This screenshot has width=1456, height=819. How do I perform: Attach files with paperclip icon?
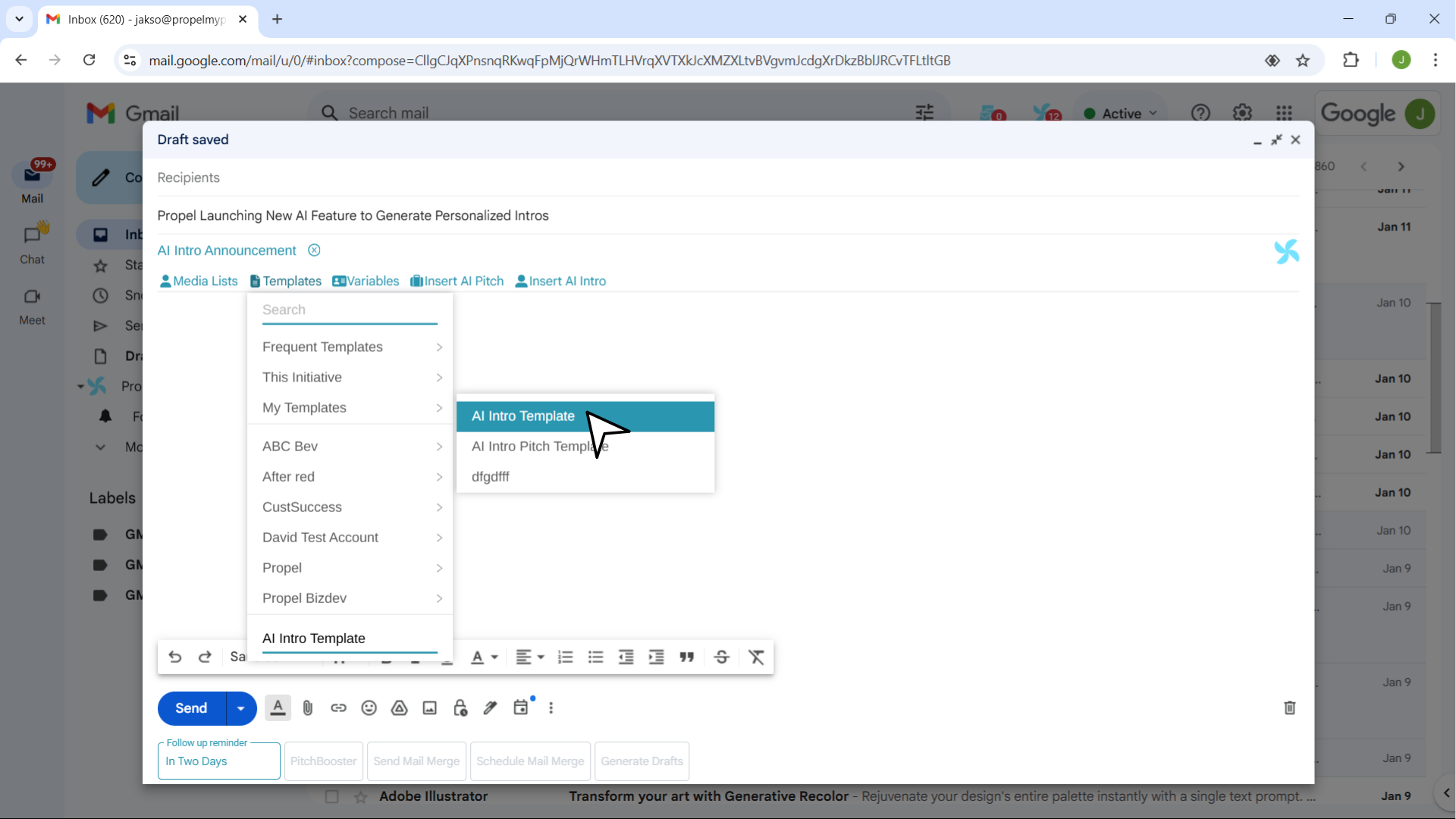308,708
